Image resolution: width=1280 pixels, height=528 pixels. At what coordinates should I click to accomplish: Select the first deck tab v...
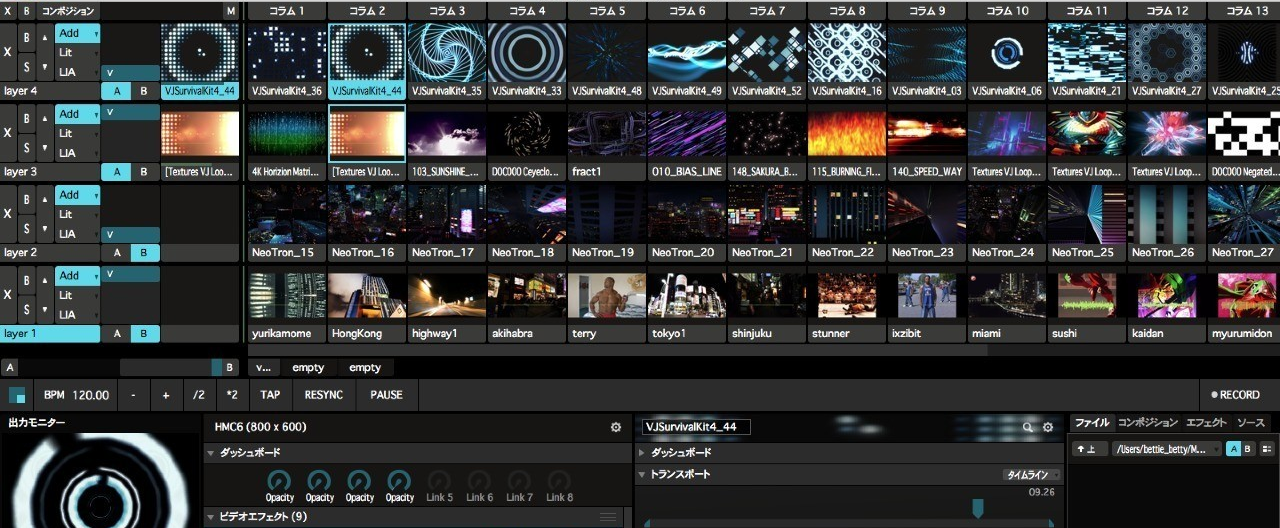pyautogui.click(x=264, y=367)
